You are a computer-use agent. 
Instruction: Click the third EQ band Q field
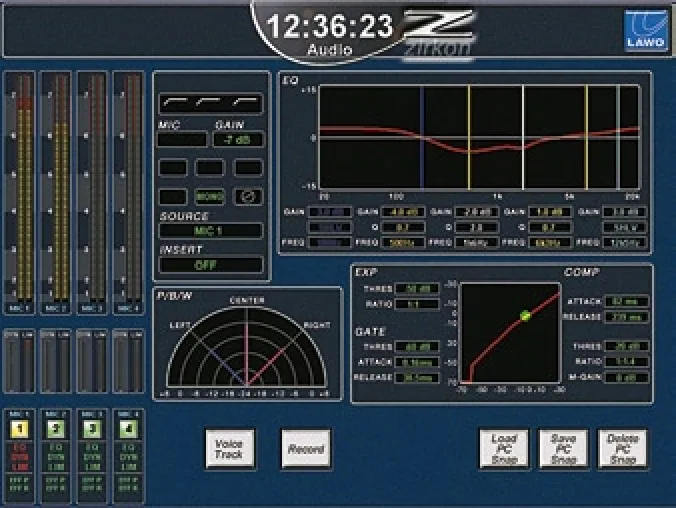coord(476,227)
